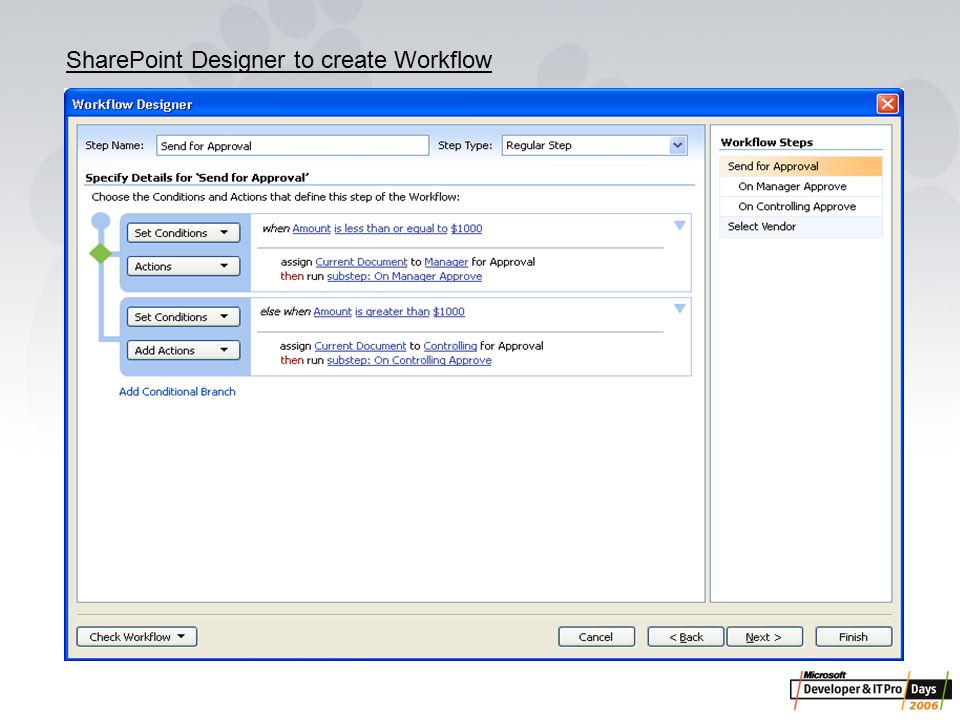Click 'Specify Details for Send for Approval' heading
This screenshot has height=720, width=960.
click(x=197, y=178)
